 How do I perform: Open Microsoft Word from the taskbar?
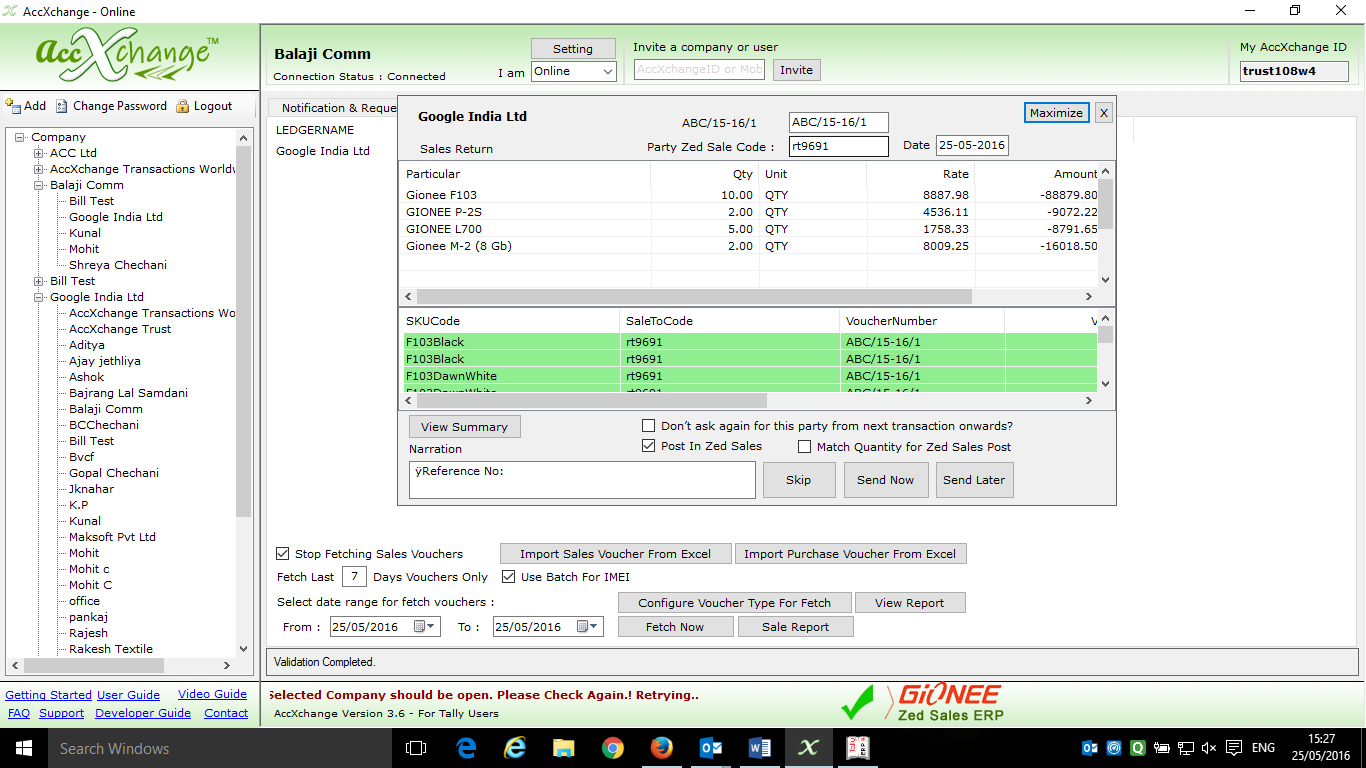[x=760, y=748]
